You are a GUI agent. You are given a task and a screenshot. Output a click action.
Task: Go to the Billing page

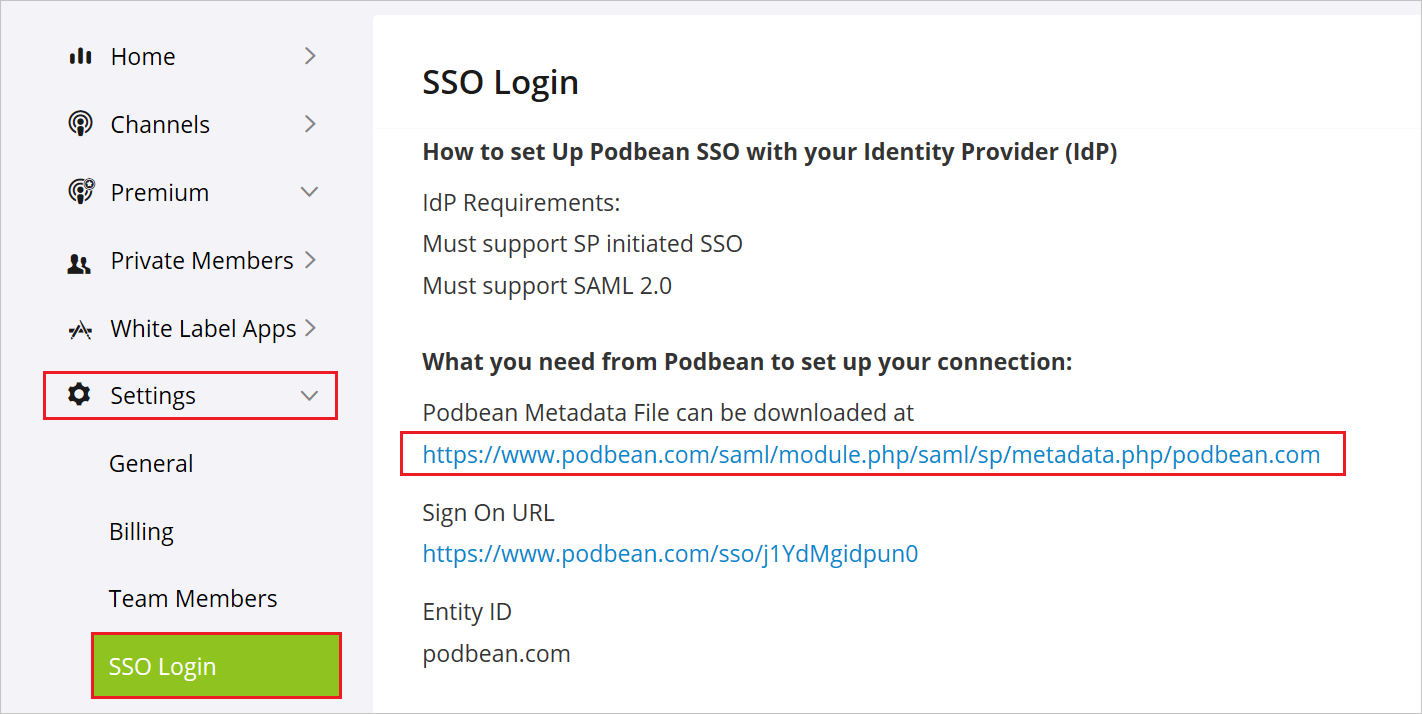pyautogui.click(x=141, y=531)
